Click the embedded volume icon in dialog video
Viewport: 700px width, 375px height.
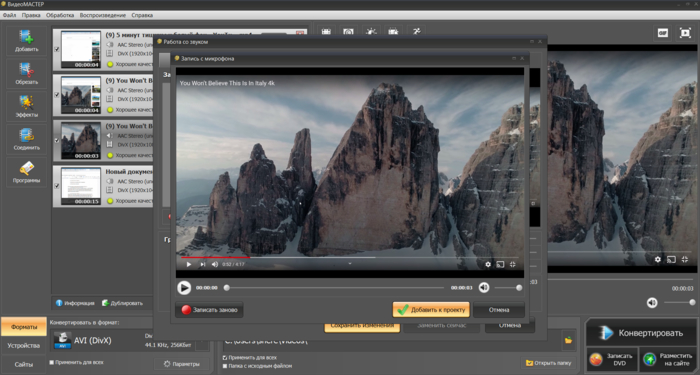click(215, 264)
